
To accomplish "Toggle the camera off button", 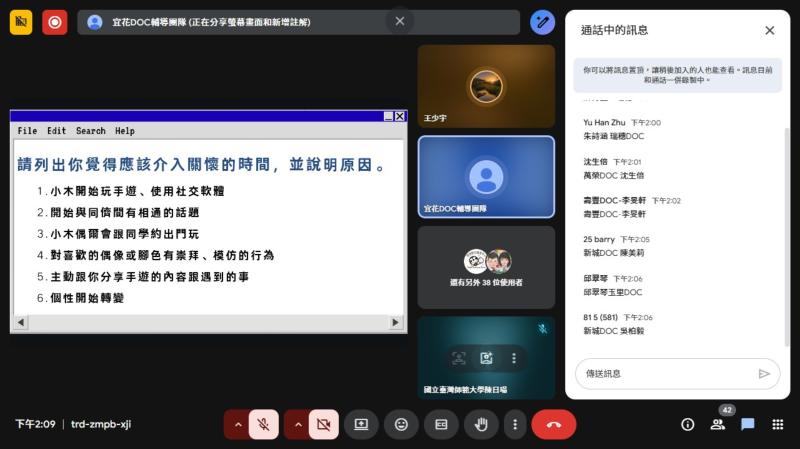I will tap(323, 424).
